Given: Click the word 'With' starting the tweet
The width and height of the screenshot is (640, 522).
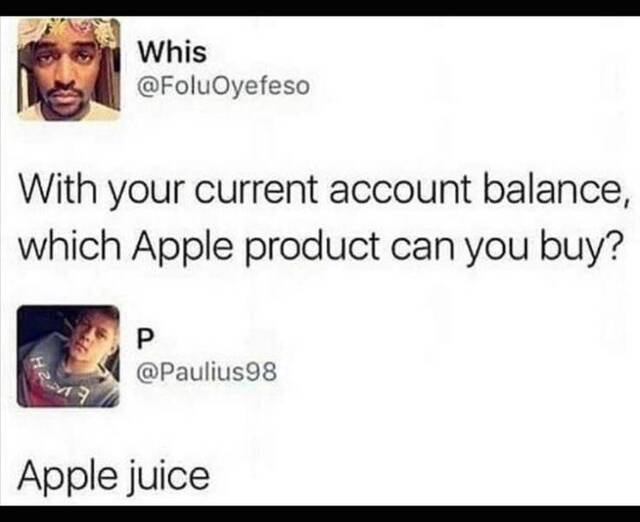Looking at the screenshot, I should [x=58, y=190].
